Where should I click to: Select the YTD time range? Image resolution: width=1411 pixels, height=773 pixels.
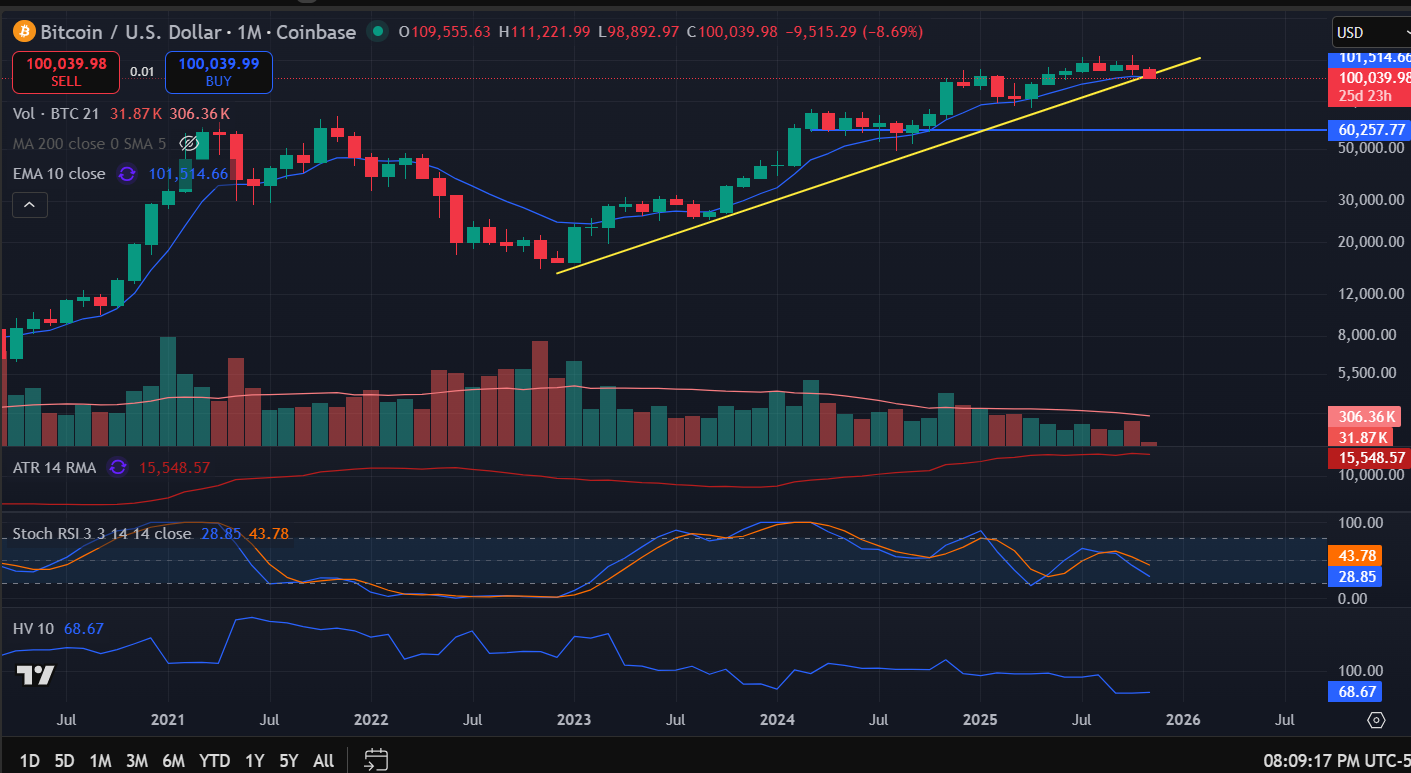(x=214, y=761)
